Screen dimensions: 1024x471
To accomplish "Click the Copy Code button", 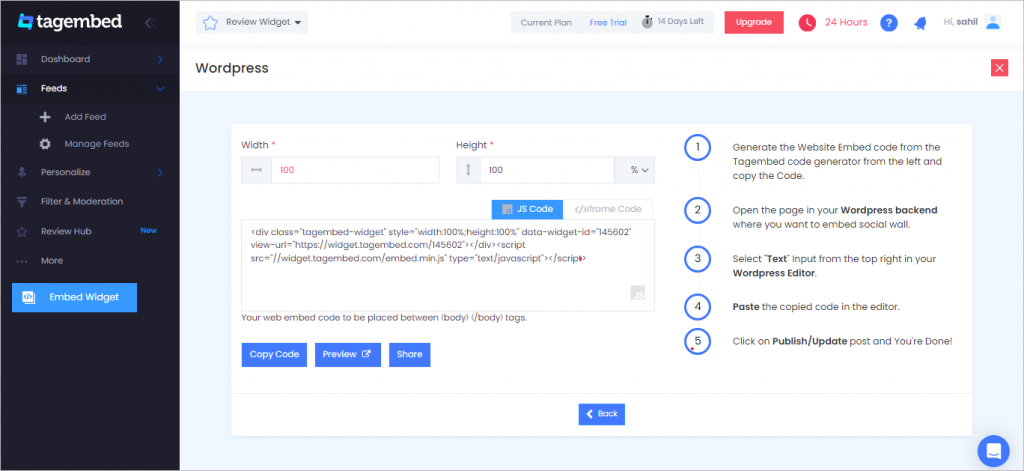I will pos(274,355).
